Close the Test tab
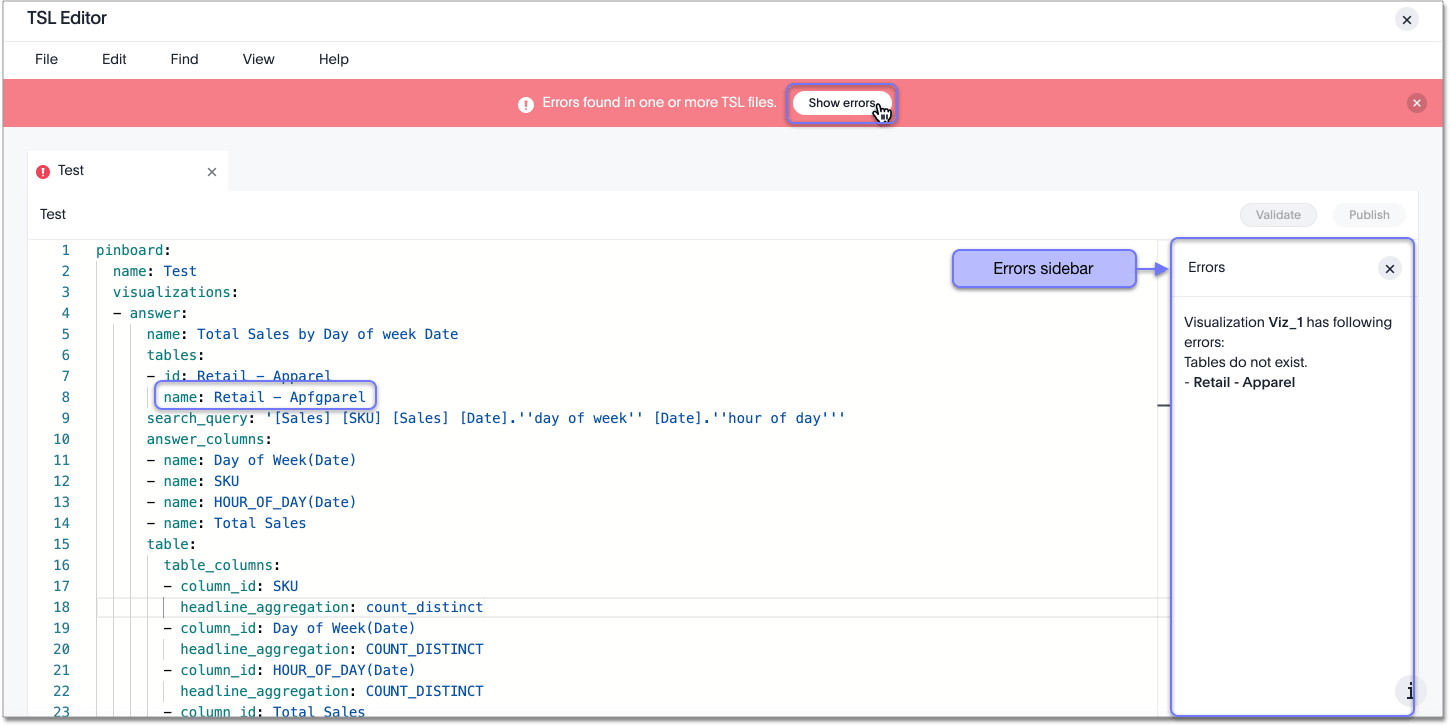Viewport: 1450px width, 726px height. point(211,171)
